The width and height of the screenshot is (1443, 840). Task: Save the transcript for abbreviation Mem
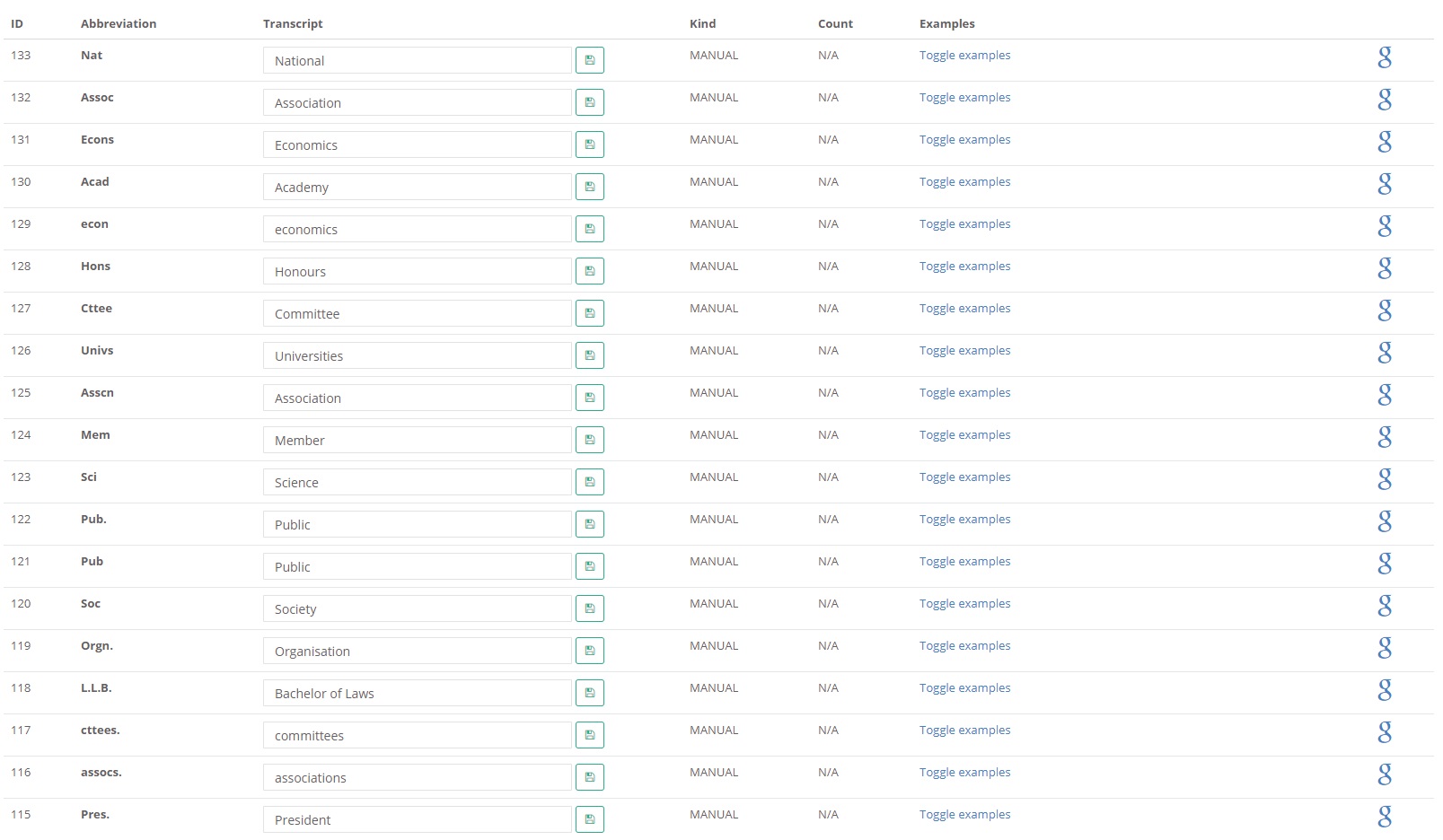590,440
